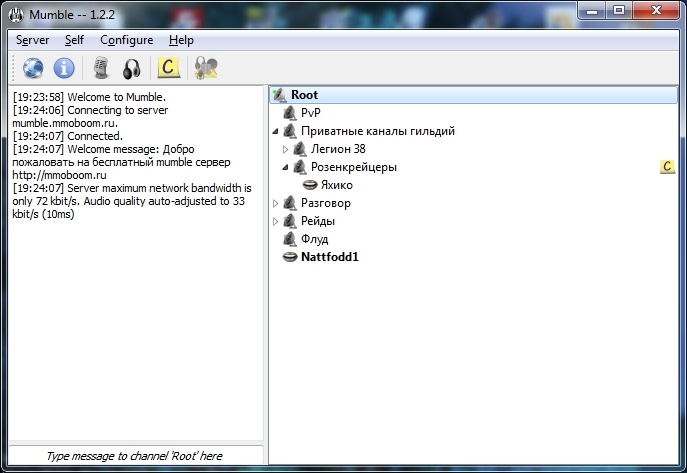
Task: Collapse the Приватные каналы гильдий channel
Action: coord(275,131)
